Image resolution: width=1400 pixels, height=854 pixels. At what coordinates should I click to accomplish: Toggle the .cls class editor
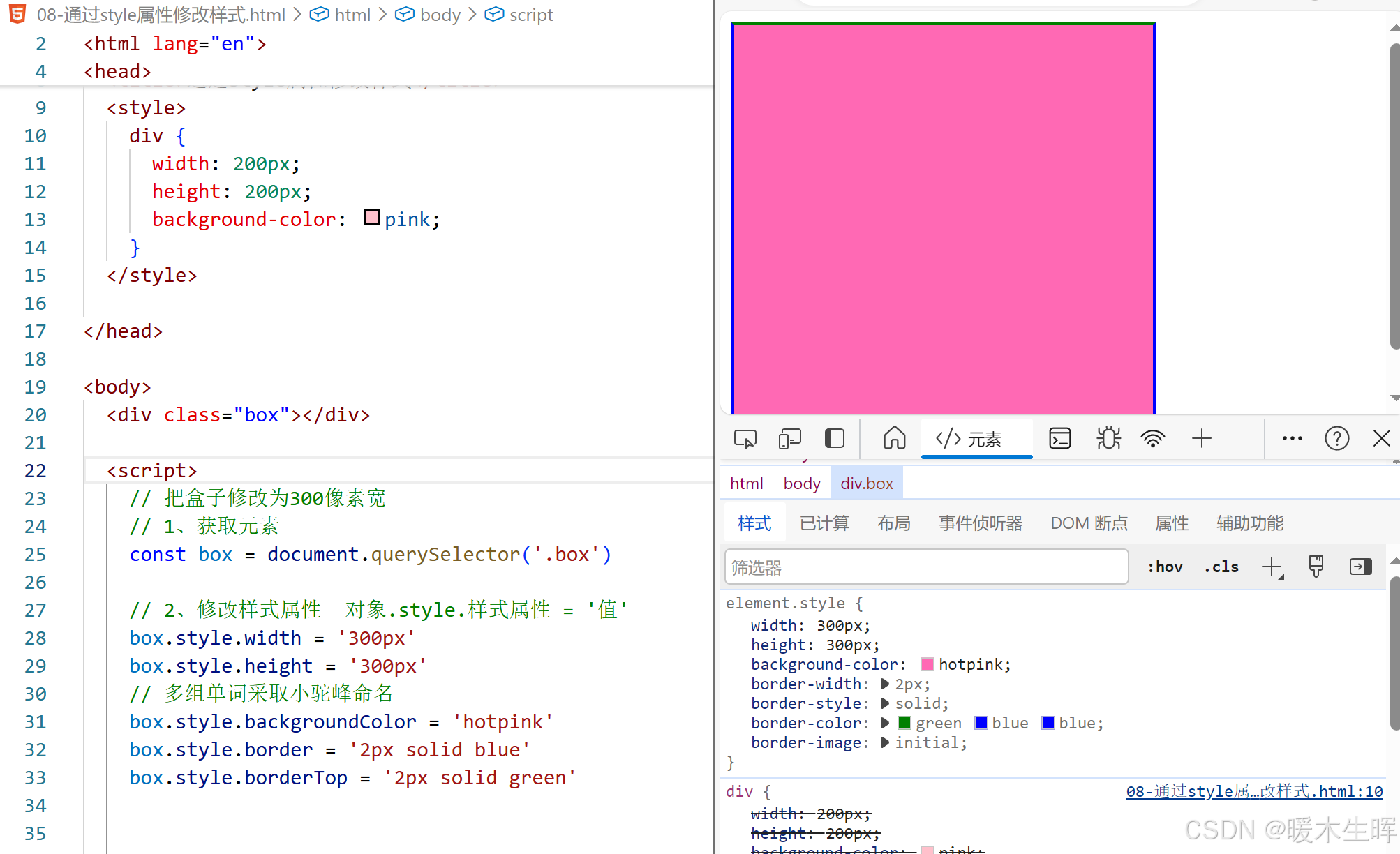tap(1221, 567)
